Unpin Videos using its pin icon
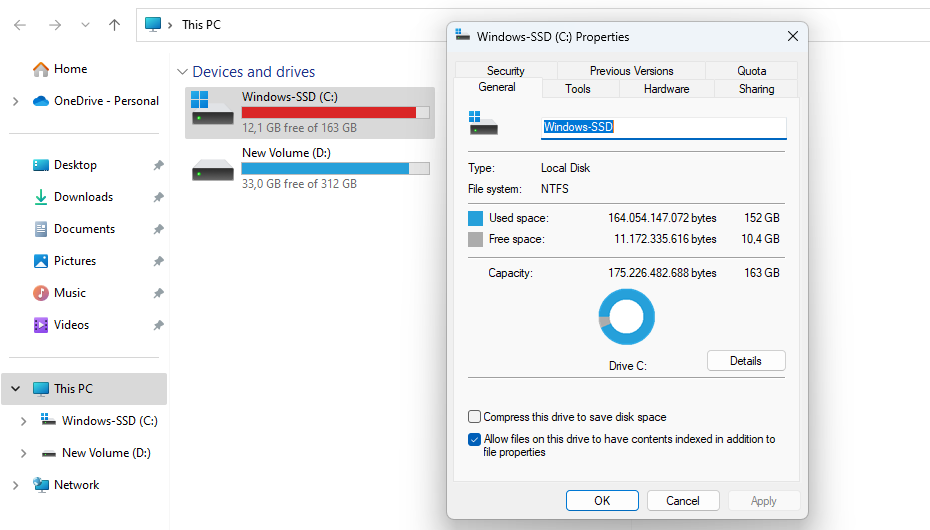 (x=158, y=325)
